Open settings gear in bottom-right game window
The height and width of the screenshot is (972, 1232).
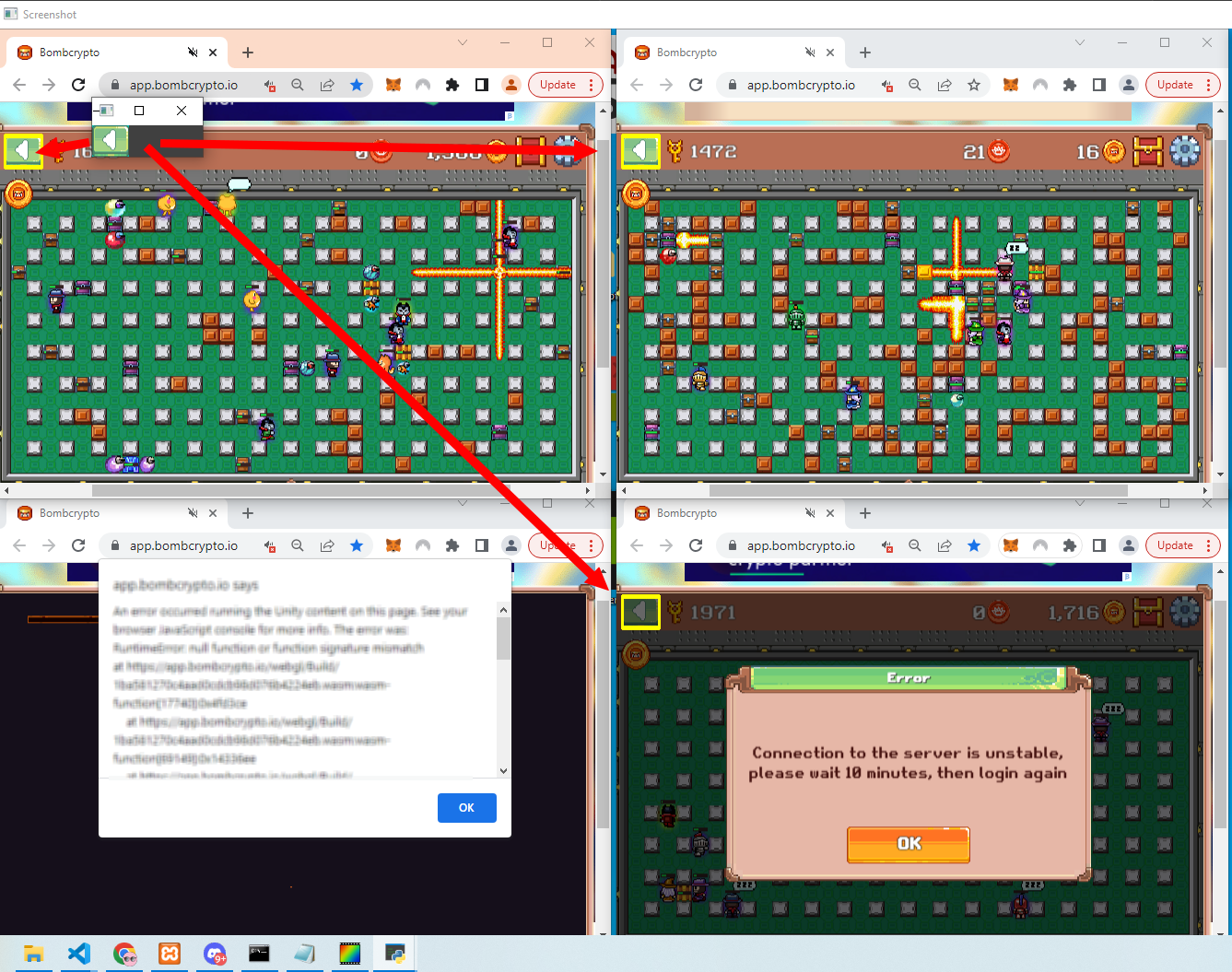click(1185, 612)
